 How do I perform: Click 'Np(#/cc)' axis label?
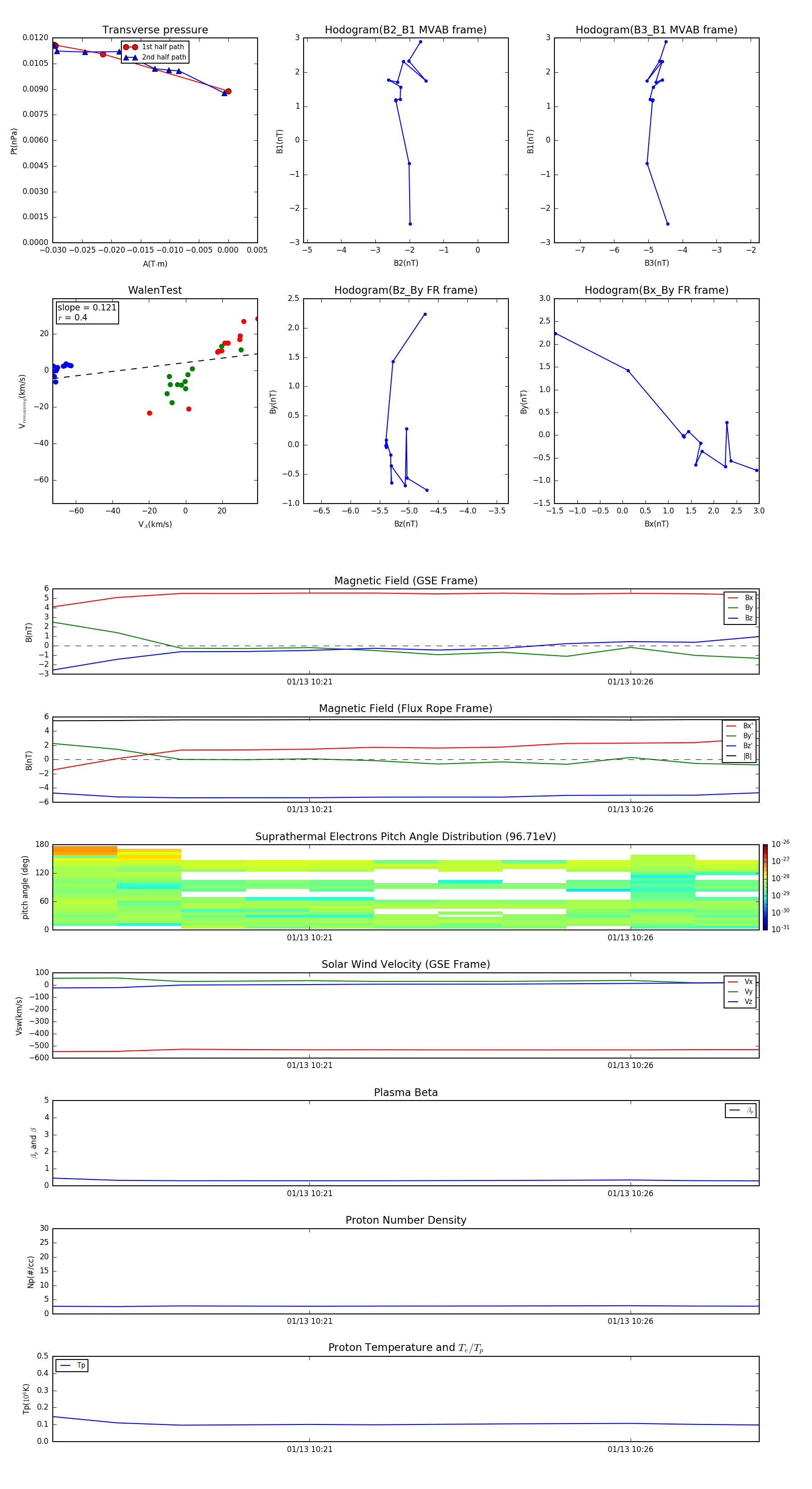pyautogui.click(x=31, y=1272)
